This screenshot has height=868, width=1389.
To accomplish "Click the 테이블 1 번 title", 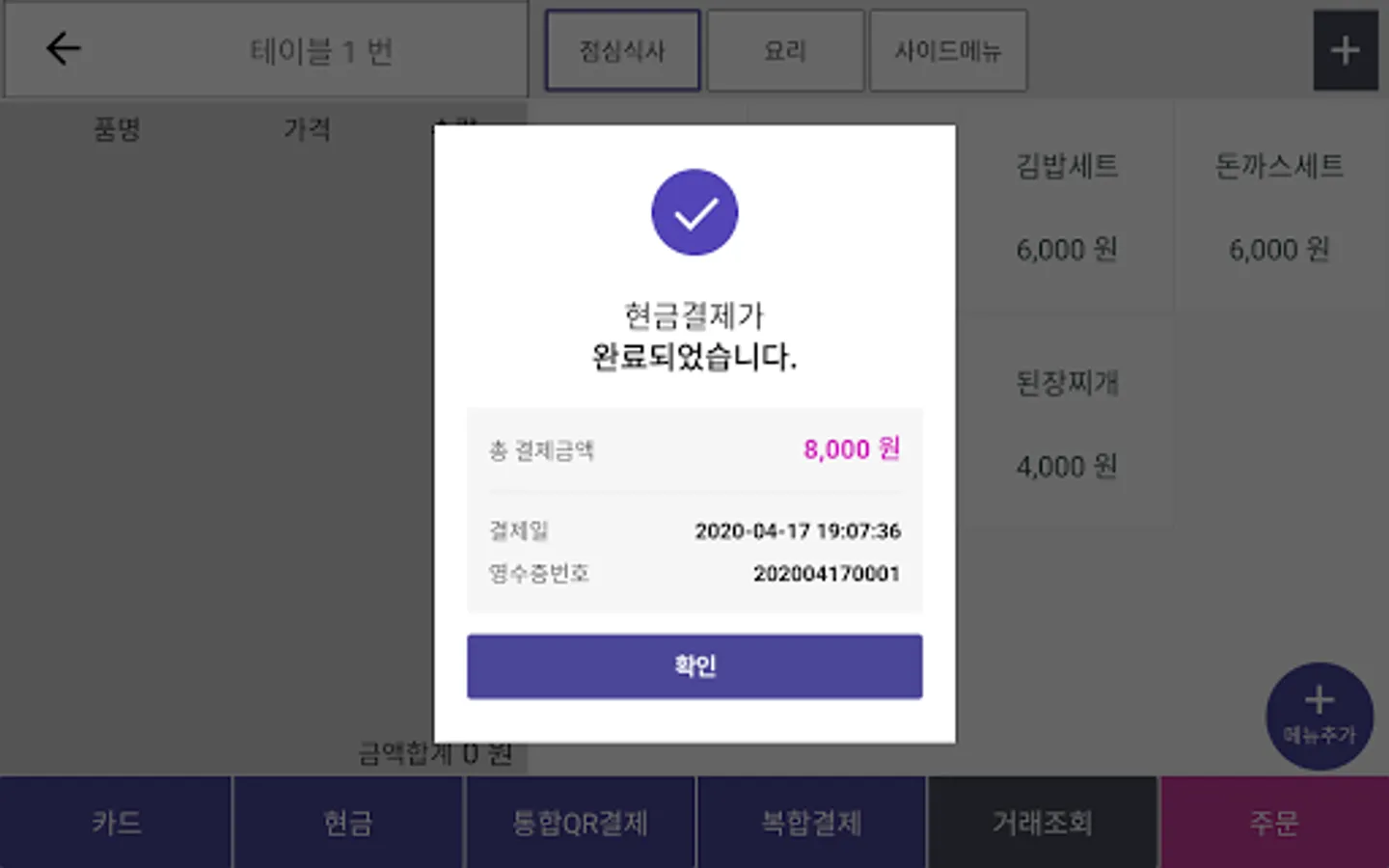I will click(321, 51).
